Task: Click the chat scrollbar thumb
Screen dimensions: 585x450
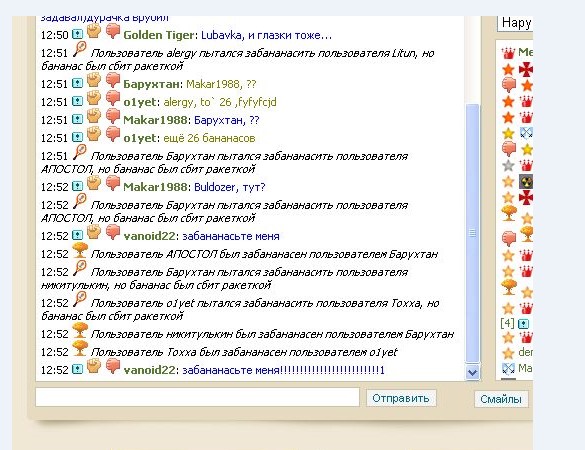Action: (472, 233)
